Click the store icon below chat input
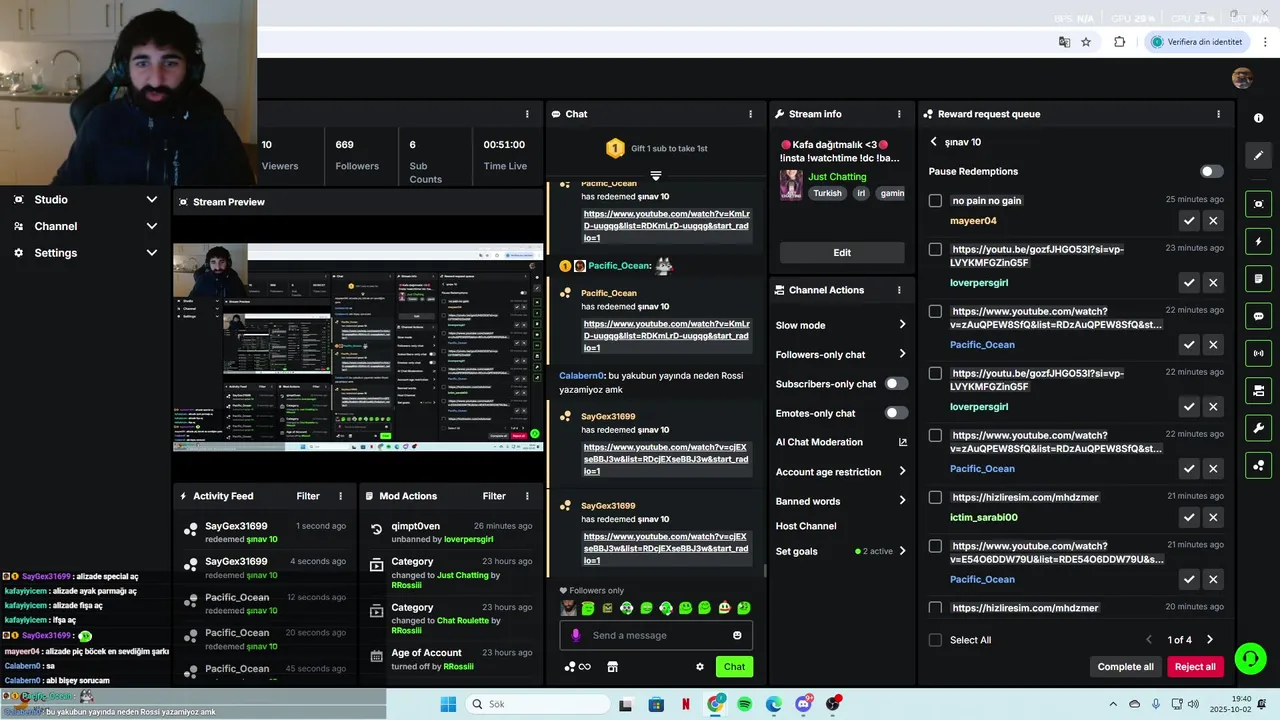 click(613, 667)
